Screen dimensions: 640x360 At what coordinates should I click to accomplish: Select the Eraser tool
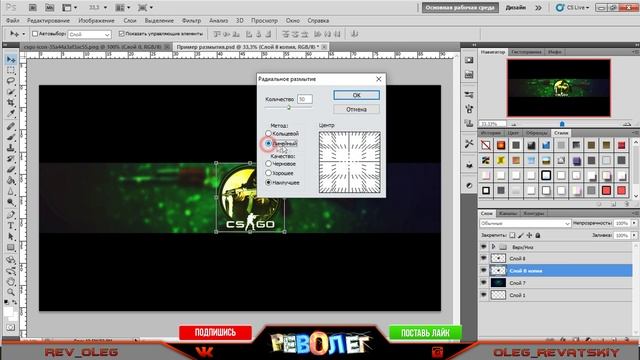[x=11, y=169]
